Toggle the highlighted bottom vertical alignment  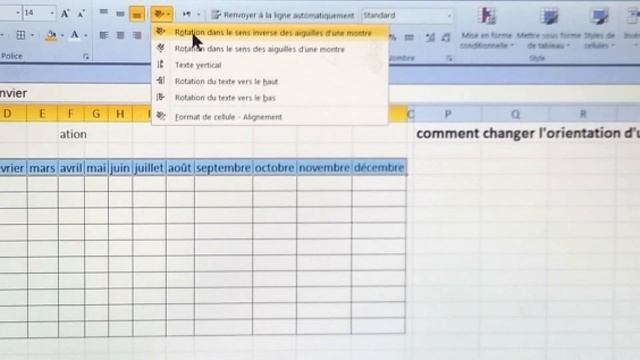click(x=137, y=14)
